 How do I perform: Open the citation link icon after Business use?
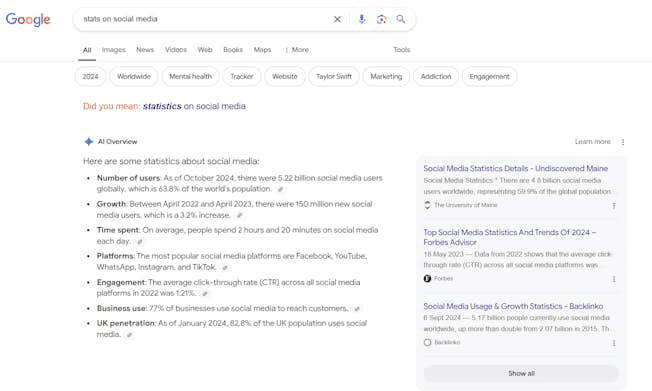357,309
